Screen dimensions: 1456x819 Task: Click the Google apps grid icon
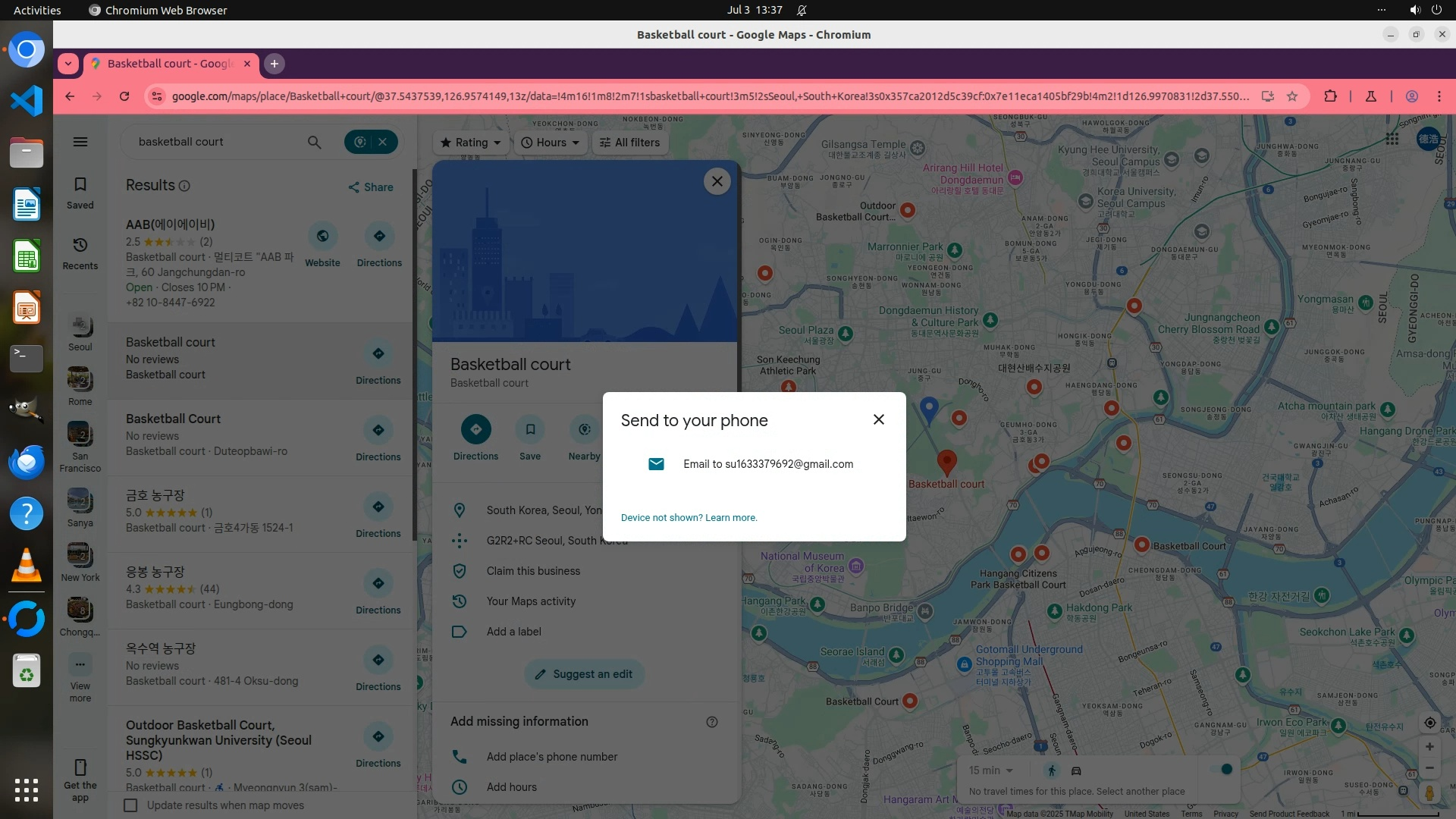(1392, 139)
